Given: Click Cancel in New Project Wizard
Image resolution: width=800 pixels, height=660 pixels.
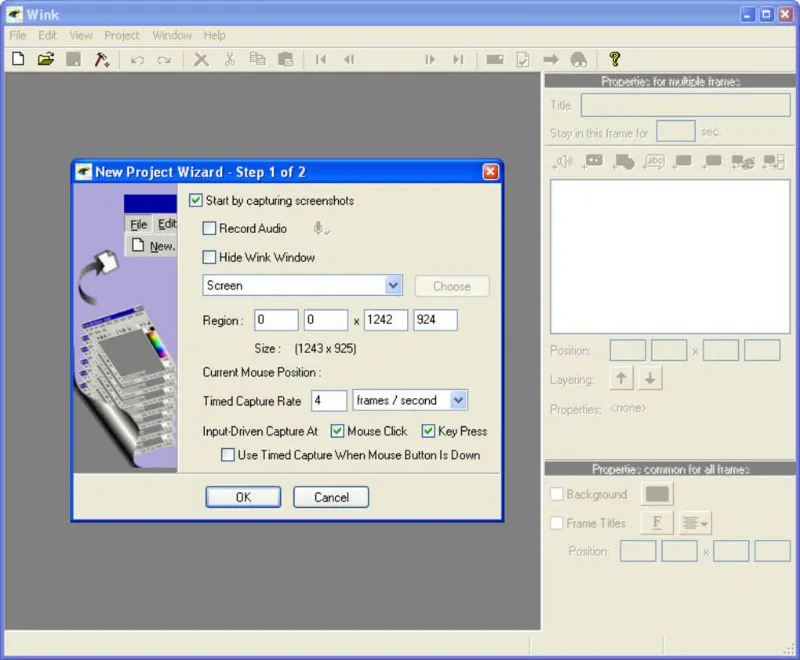Looking at the screenshot, I should (x=331, y=497).
